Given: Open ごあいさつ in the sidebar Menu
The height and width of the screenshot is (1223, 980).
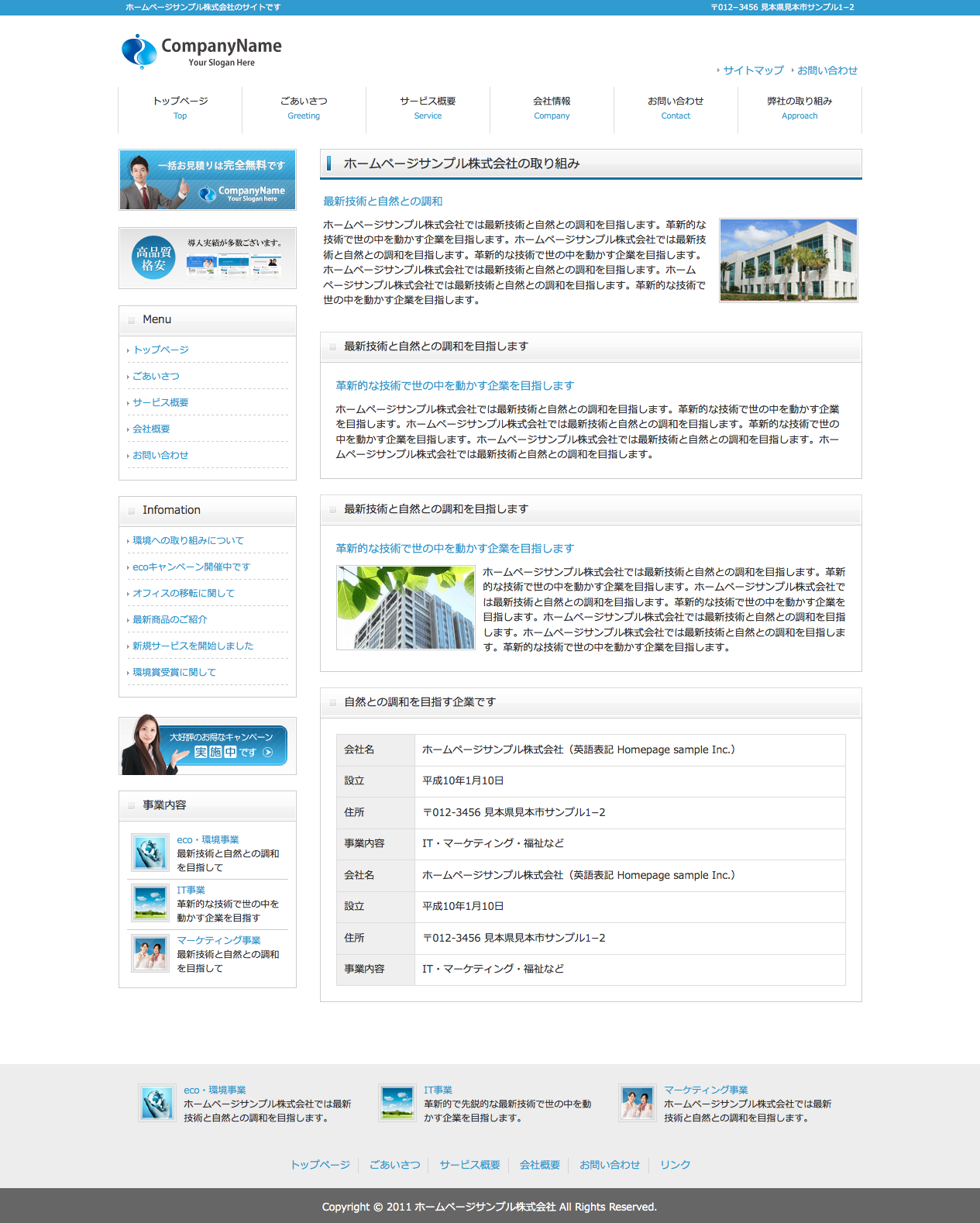Looking at the screenshot, I should pyautogui.click(x=156, y=376).
